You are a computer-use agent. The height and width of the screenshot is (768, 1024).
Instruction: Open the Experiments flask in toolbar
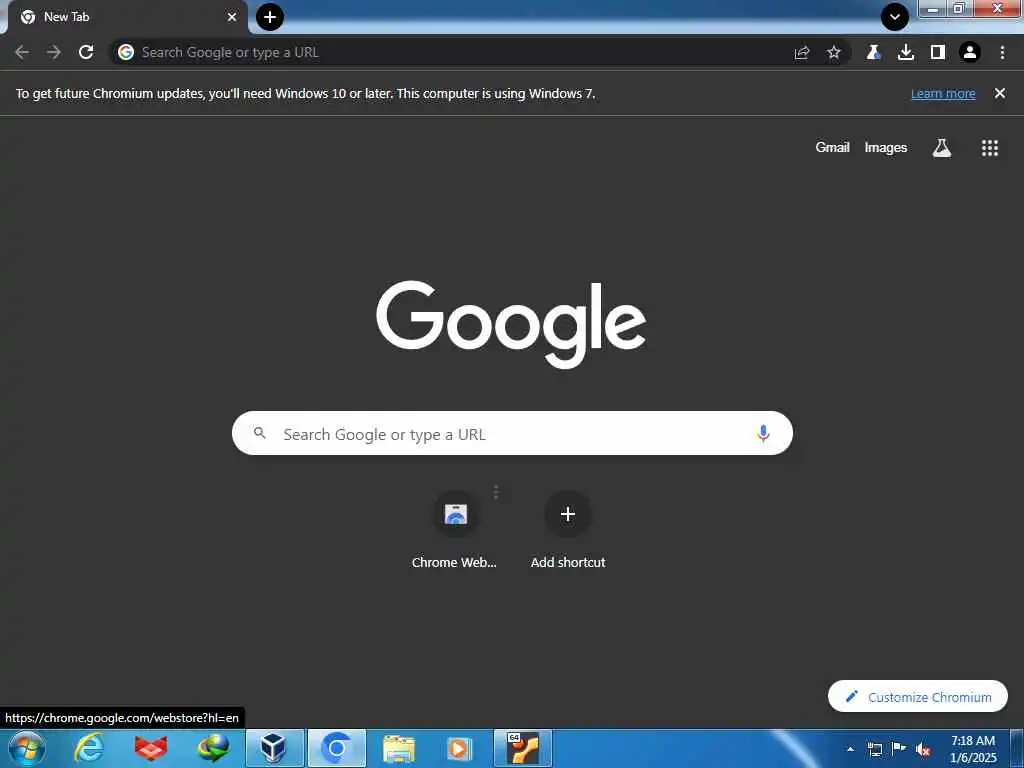pyautogui.click(x=873, y=52)
